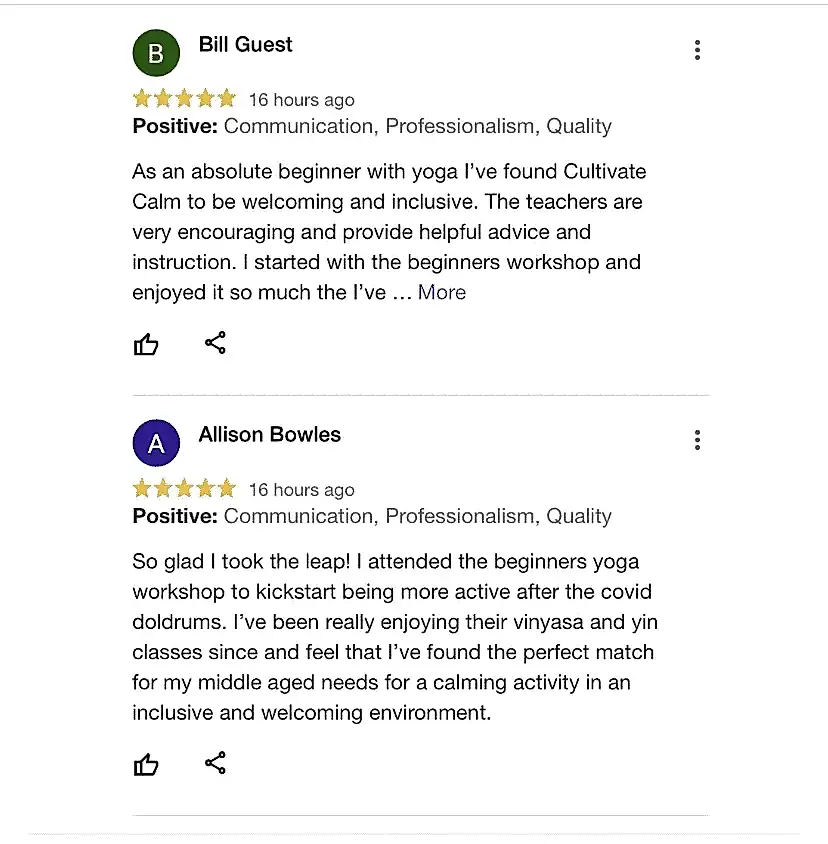Open three-dot options menu for Allison Bowles' review

[697, 440]
